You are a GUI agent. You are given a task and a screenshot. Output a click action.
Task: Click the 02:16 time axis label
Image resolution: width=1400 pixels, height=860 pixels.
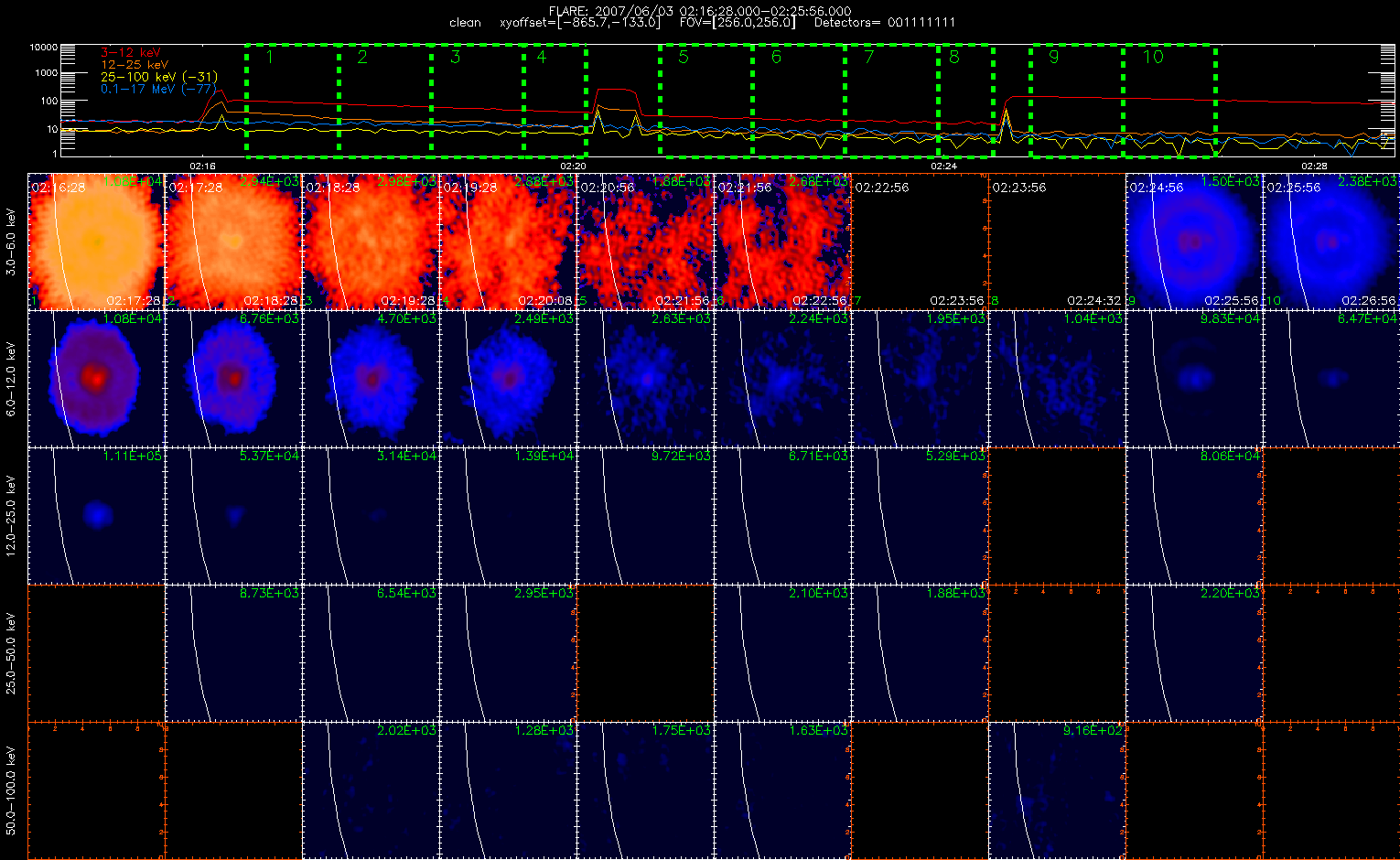click(x=202, y=166)
